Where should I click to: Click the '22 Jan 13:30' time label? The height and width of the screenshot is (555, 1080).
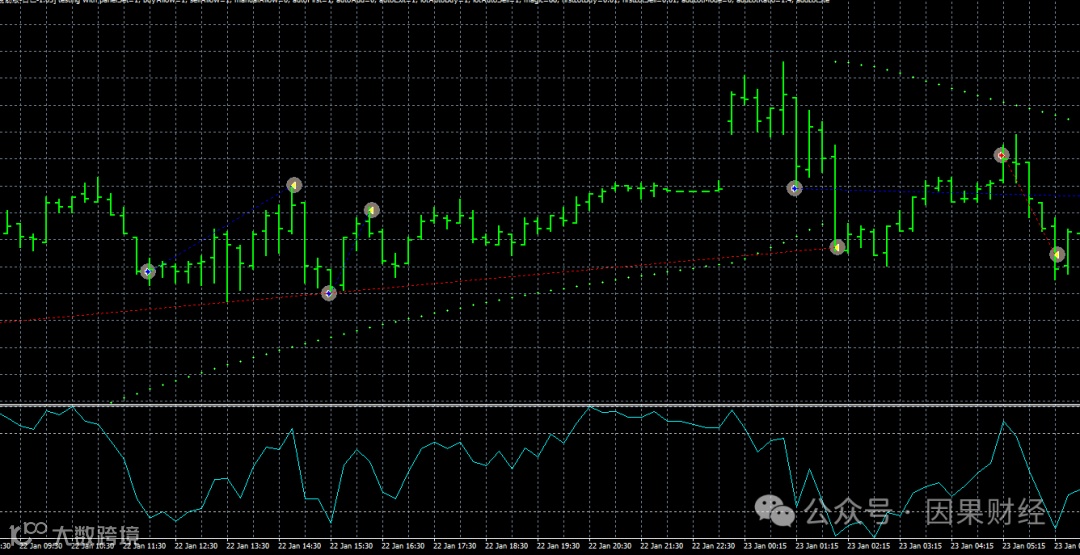tap(248, 546)
